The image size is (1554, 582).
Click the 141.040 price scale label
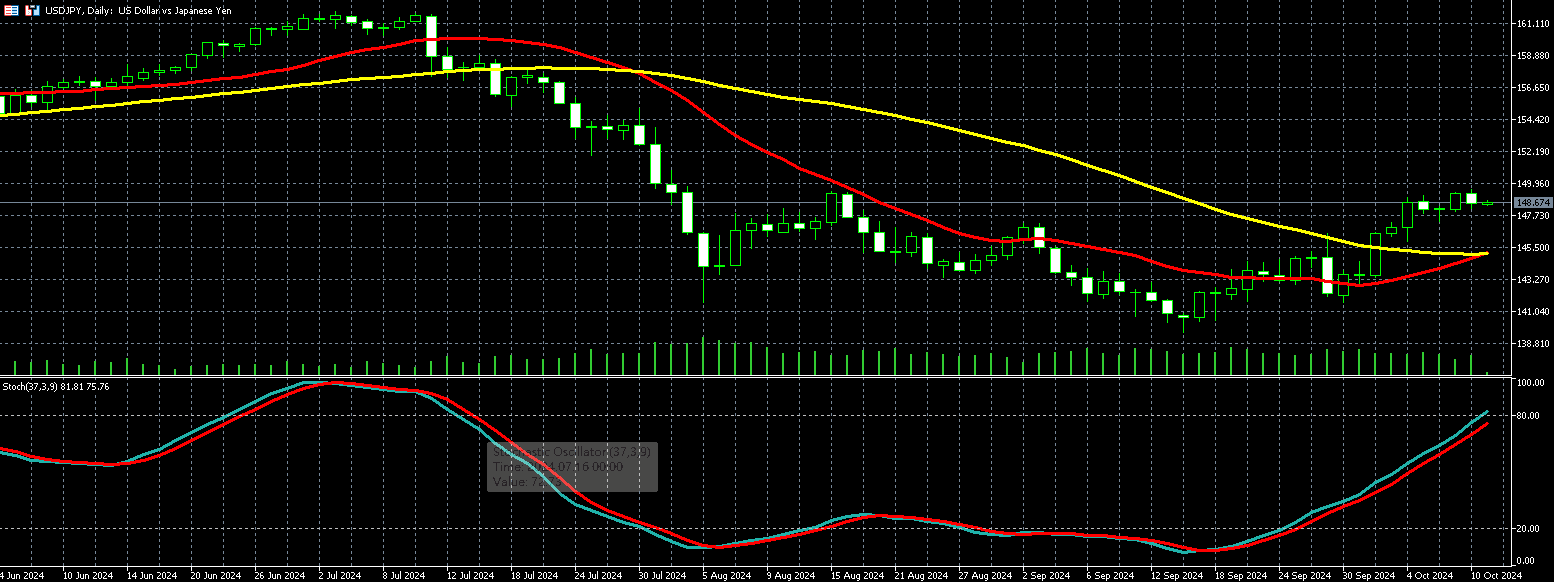[x=1533, y=312]
